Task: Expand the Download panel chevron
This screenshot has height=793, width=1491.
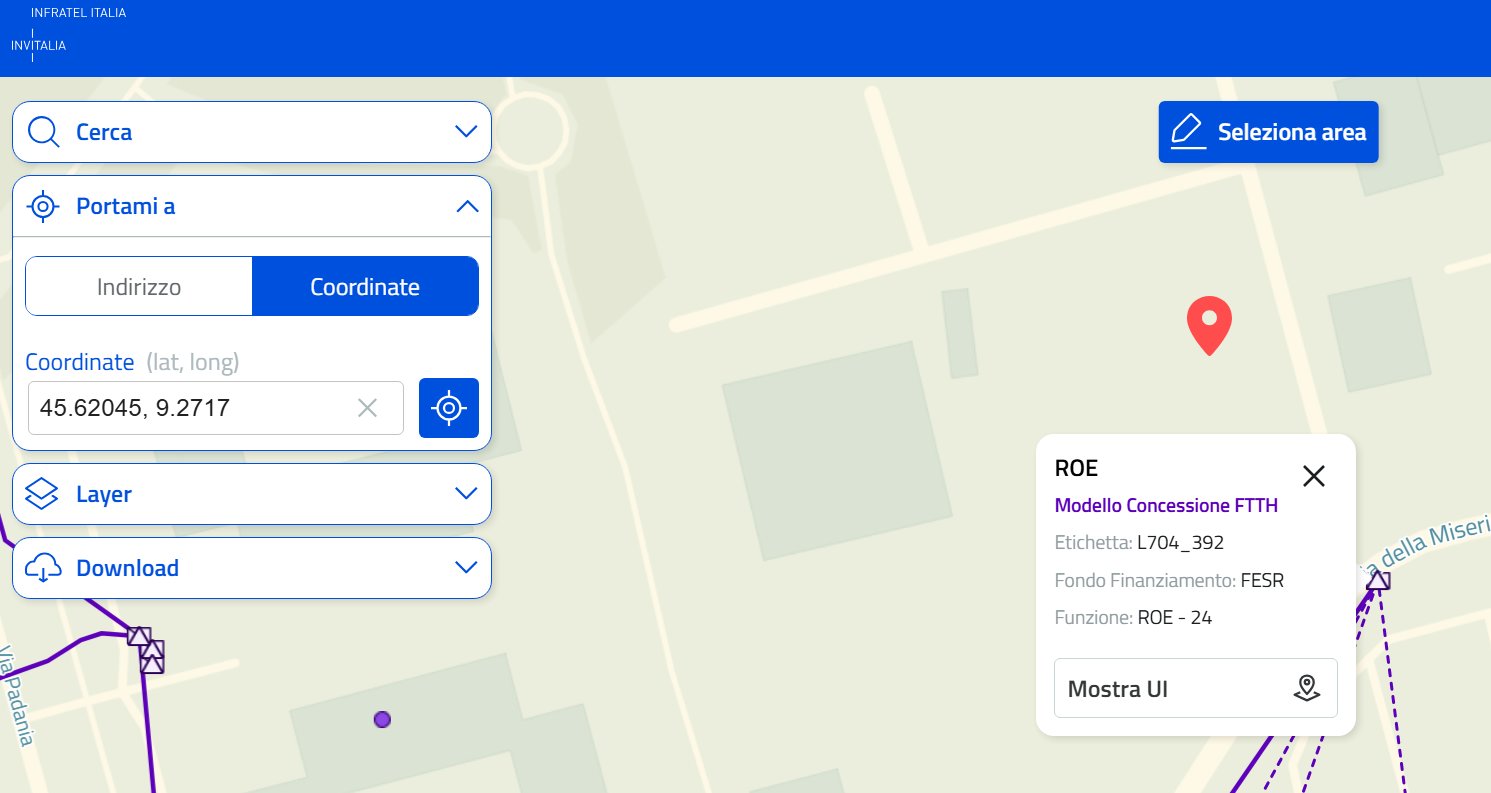Action: (466, 568)
